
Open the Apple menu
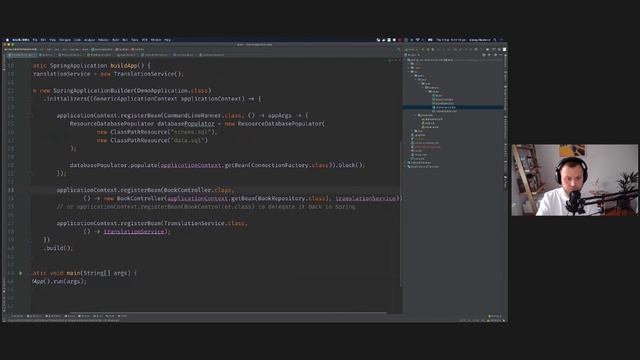[7, 40]
